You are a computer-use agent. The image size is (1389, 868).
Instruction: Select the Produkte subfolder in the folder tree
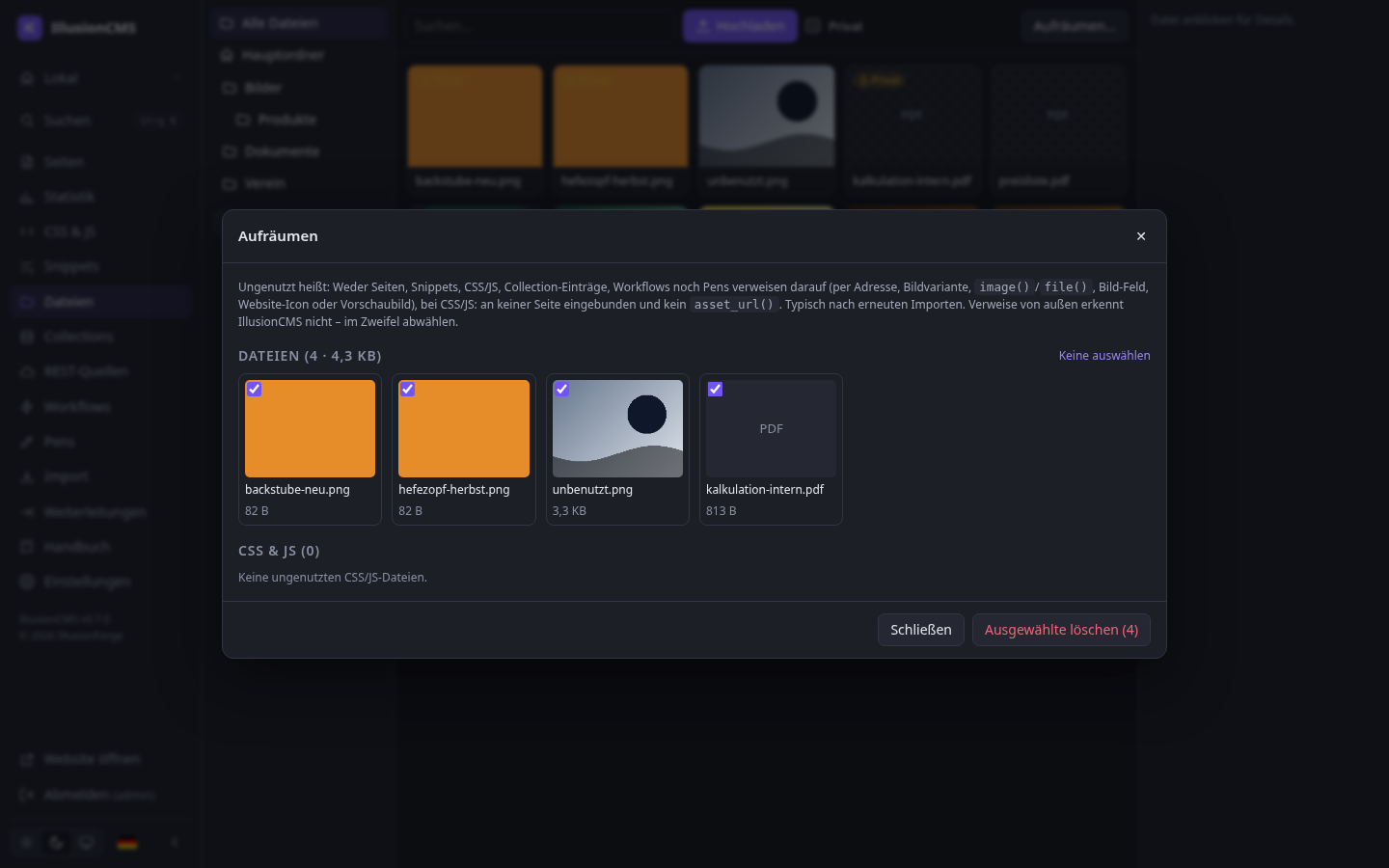309,120
